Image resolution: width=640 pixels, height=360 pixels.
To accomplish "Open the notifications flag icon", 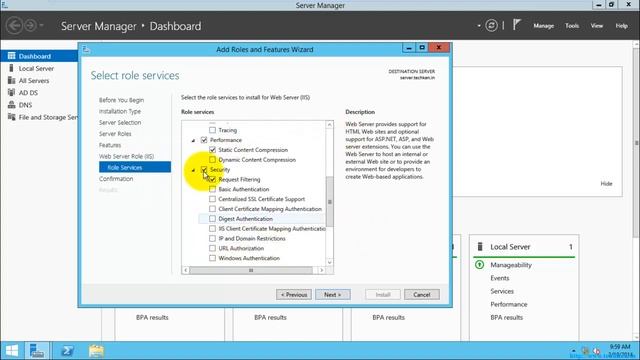I will tap(517, 25).
